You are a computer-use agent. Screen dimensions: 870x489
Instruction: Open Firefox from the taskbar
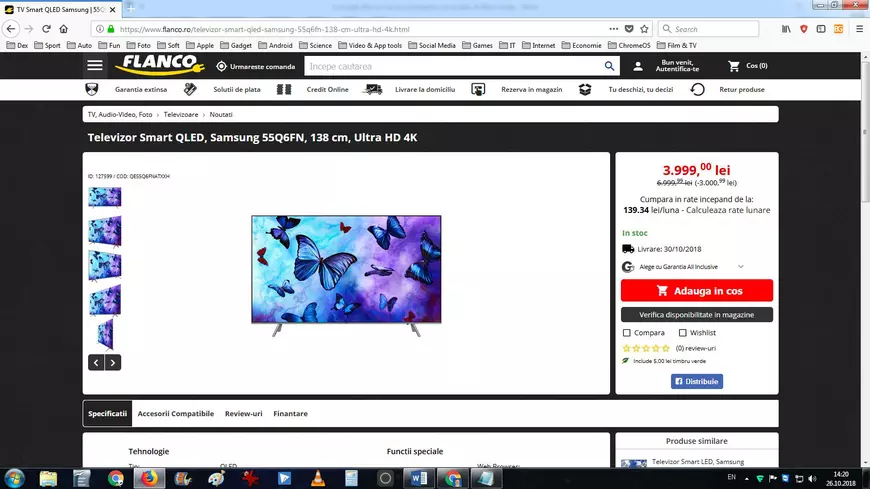(x=149, y=478)
